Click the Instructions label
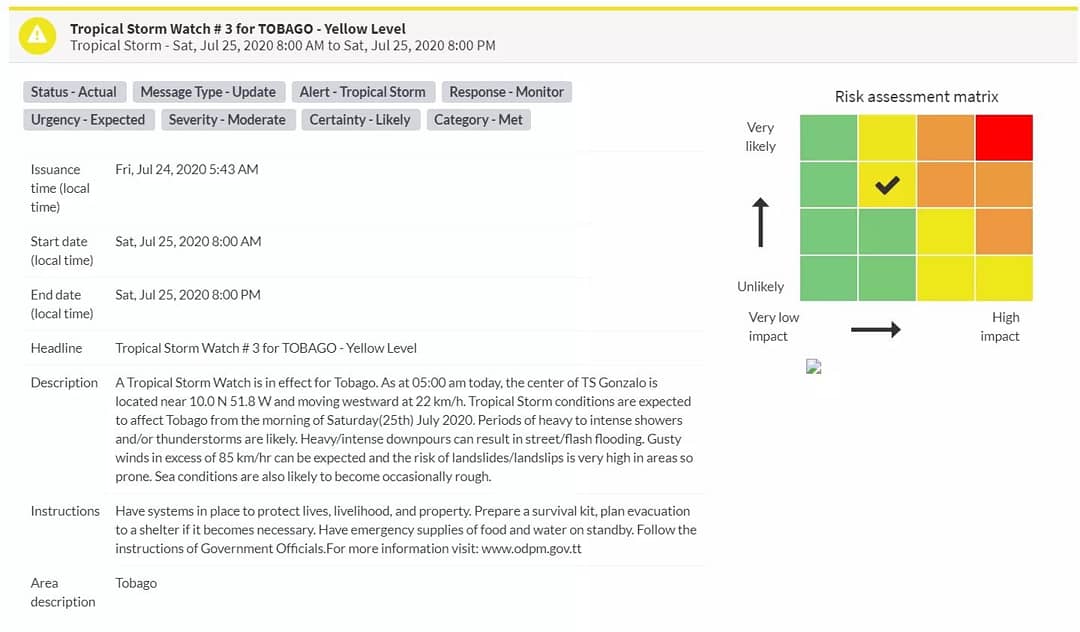Screen dimensions: 1080x632 pyautogui.click(x=65, y=511)
